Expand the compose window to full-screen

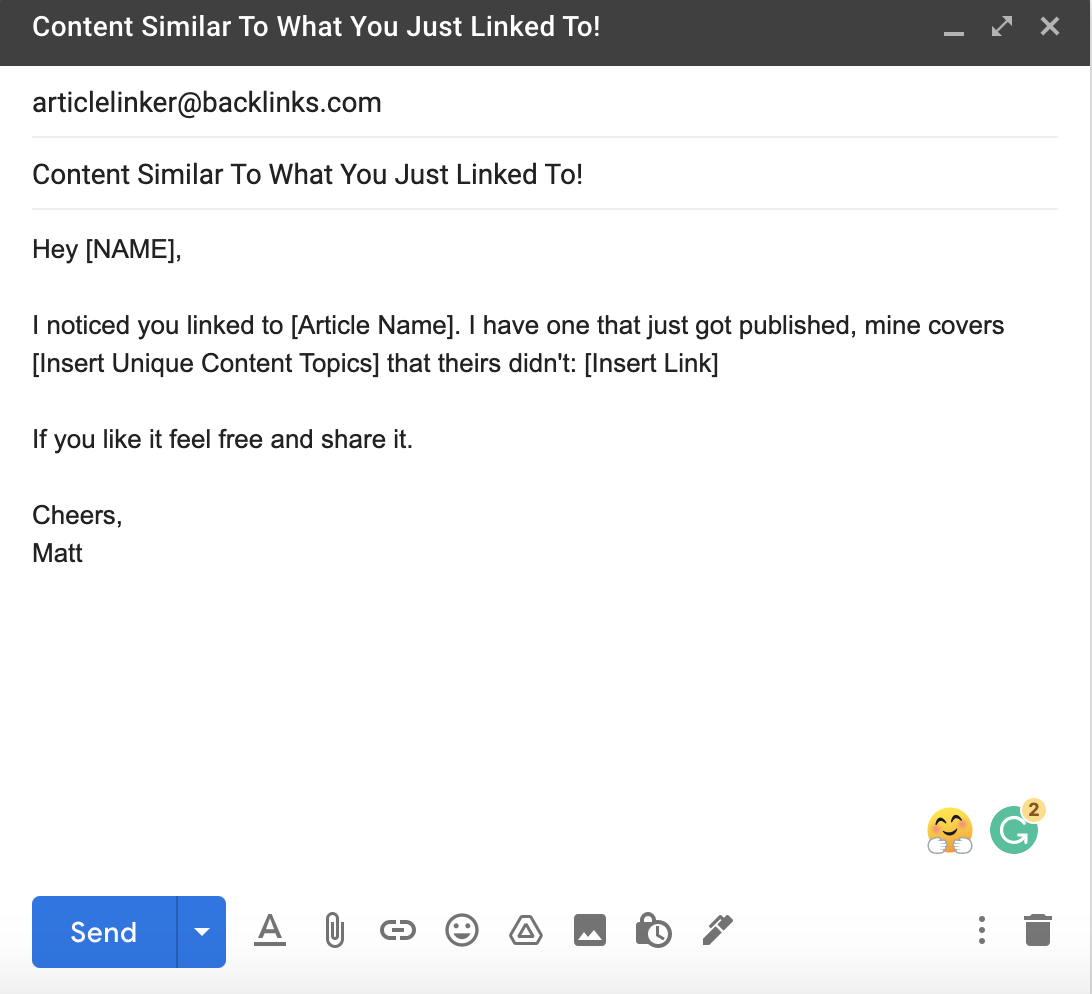[1001, 27]
